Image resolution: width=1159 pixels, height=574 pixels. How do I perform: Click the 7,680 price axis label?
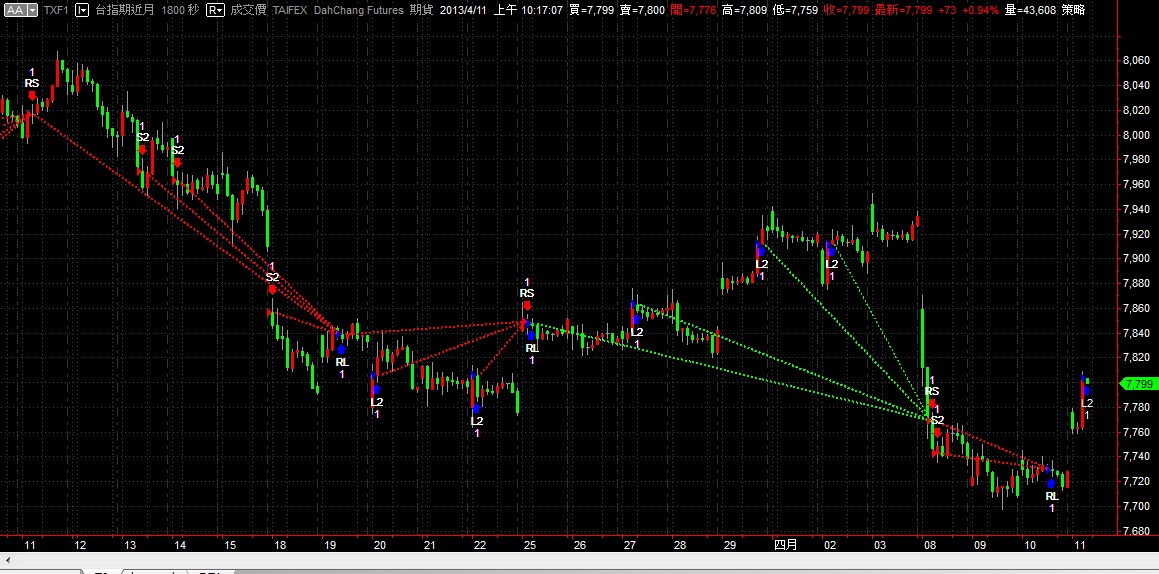(x=1136, y=530)
